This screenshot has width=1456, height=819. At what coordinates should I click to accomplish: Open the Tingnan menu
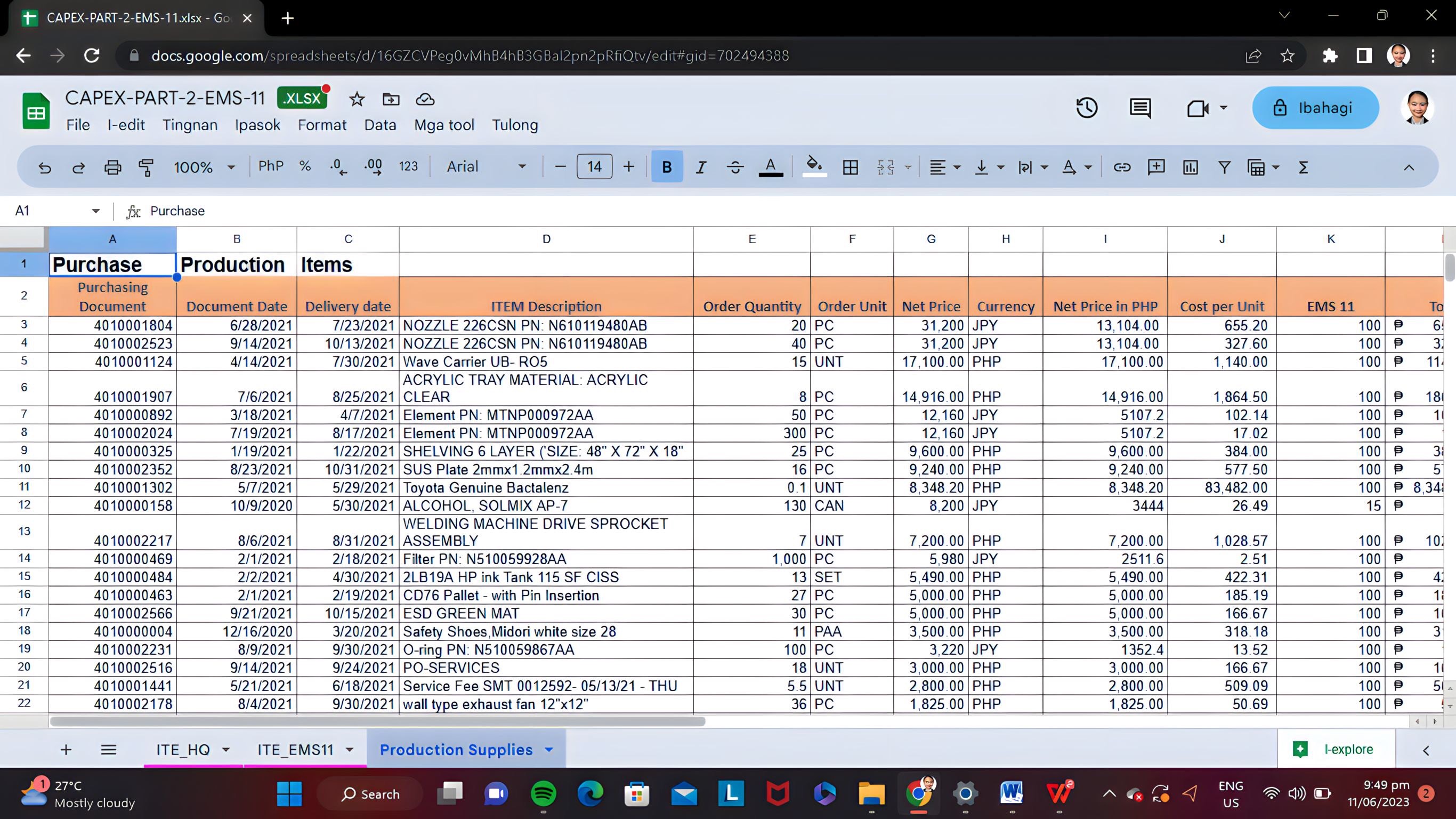pos(190,124)
